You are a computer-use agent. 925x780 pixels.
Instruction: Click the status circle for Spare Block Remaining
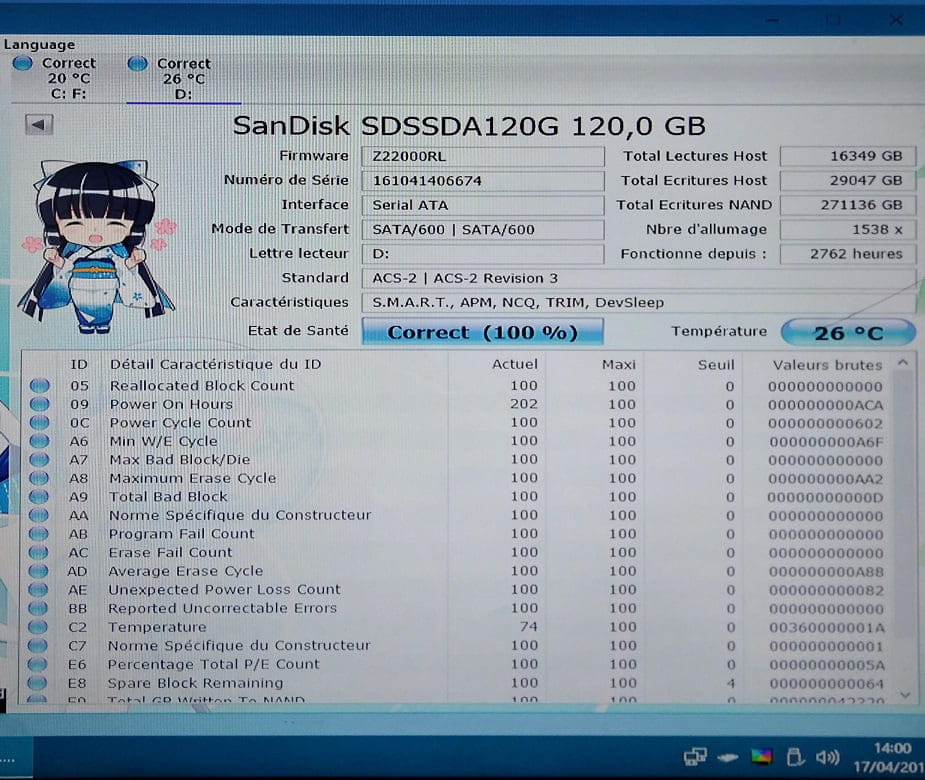(x=39, y=683)
